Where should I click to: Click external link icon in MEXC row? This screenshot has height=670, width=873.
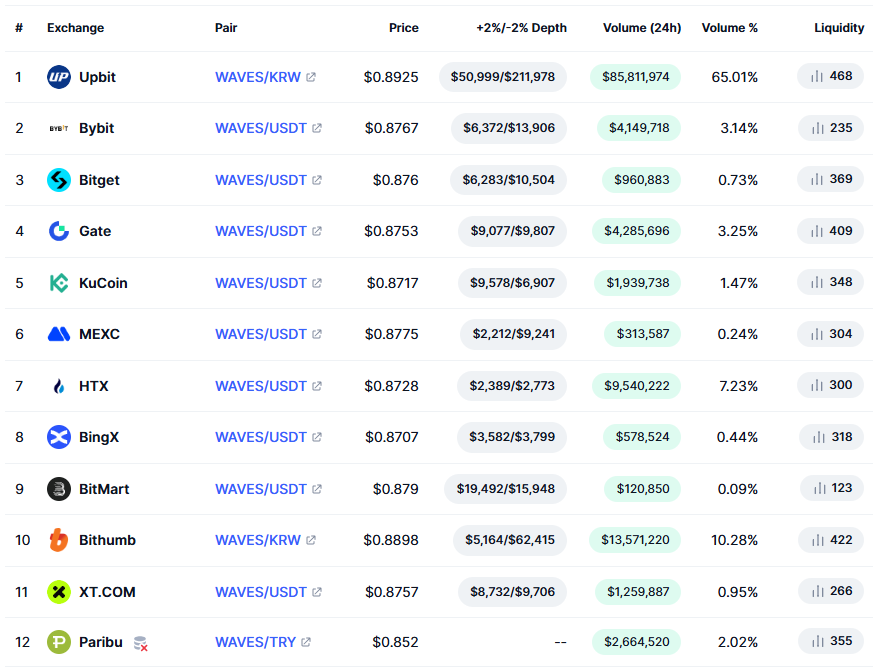pos(317,334)
